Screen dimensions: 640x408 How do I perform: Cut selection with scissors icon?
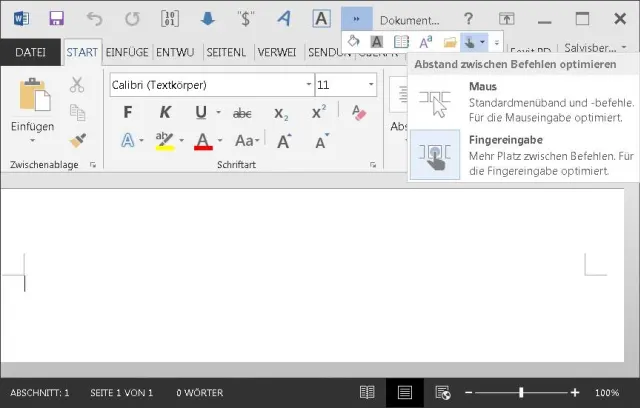77,85
